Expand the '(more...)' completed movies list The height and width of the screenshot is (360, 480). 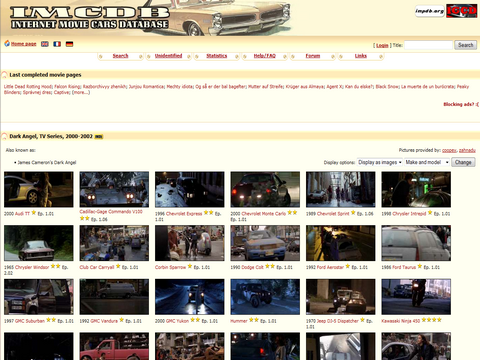click(81, 92)
